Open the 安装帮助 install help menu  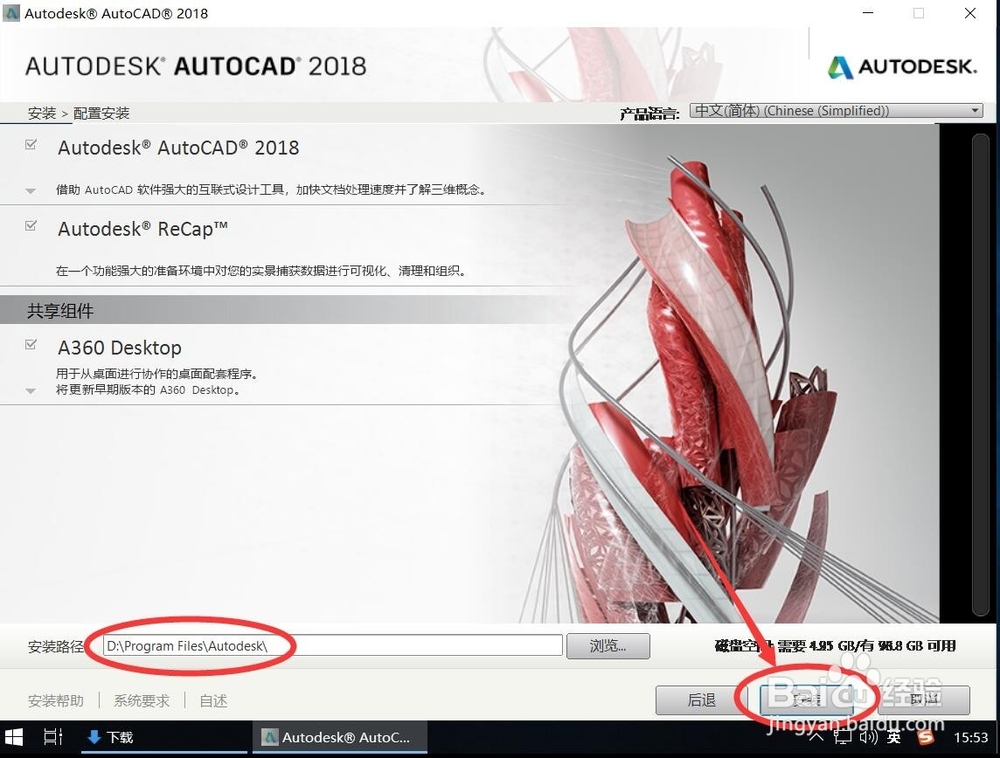point(56,700)
